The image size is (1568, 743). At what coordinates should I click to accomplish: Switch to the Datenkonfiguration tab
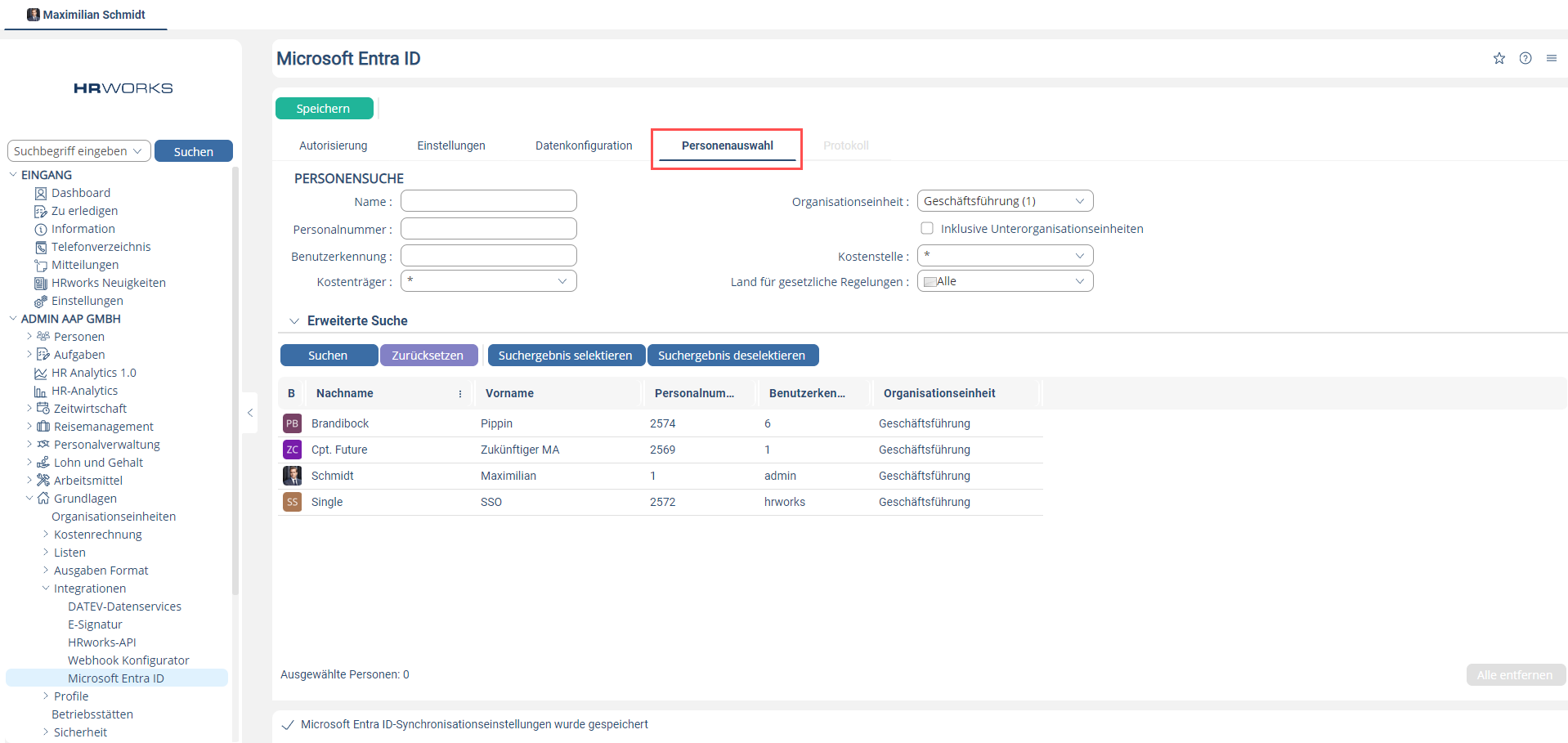pyautogui.click(x=584, y=145)
